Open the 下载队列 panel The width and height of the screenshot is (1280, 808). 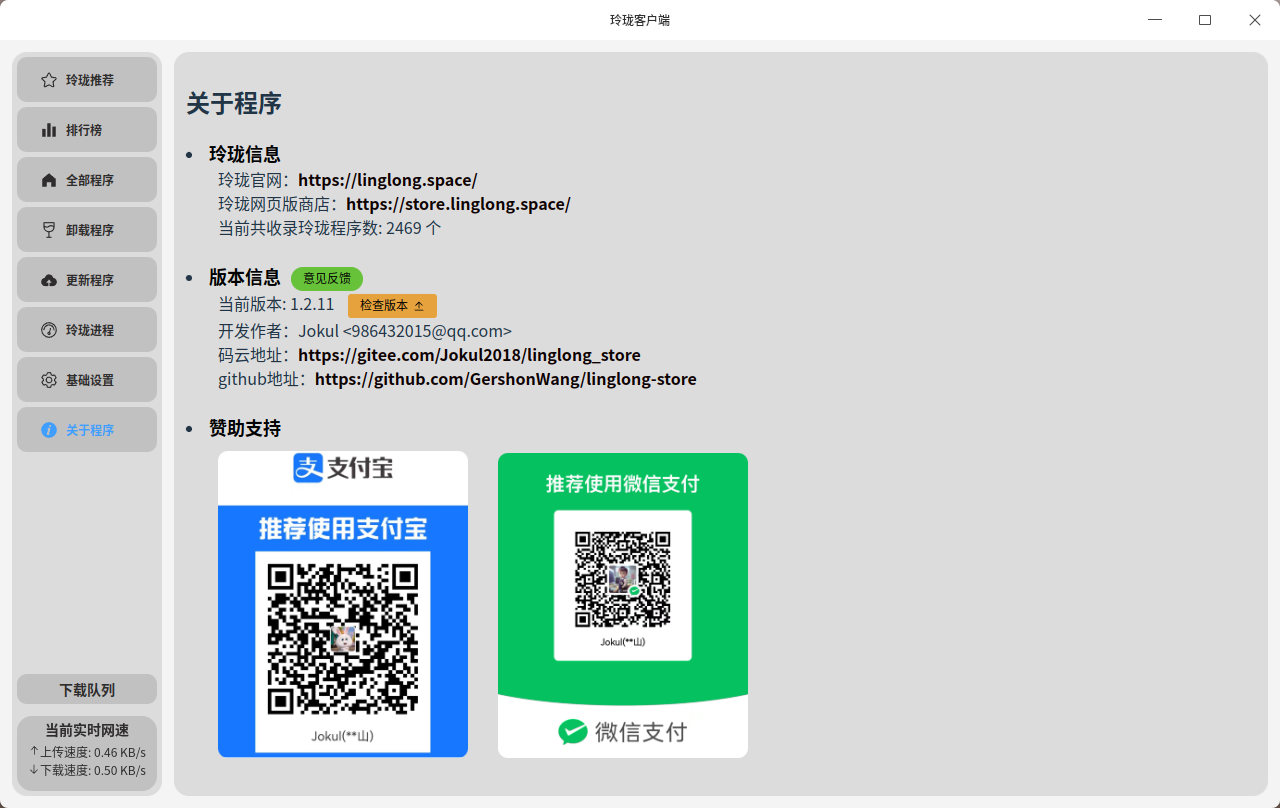[87, 690]
